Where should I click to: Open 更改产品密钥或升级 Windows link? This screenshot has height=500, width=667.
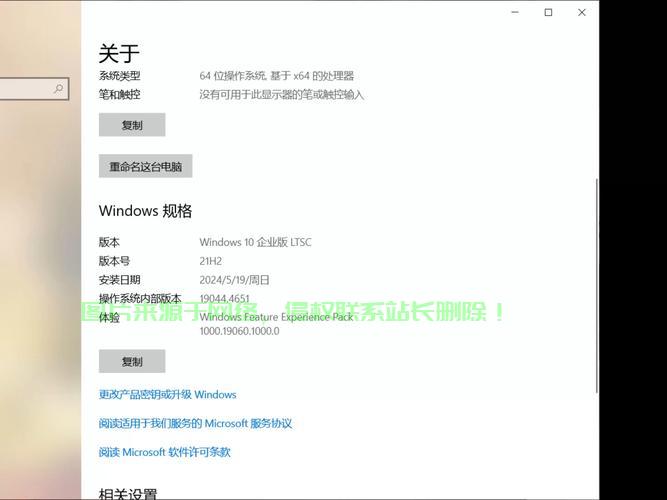tap(167, 394)
